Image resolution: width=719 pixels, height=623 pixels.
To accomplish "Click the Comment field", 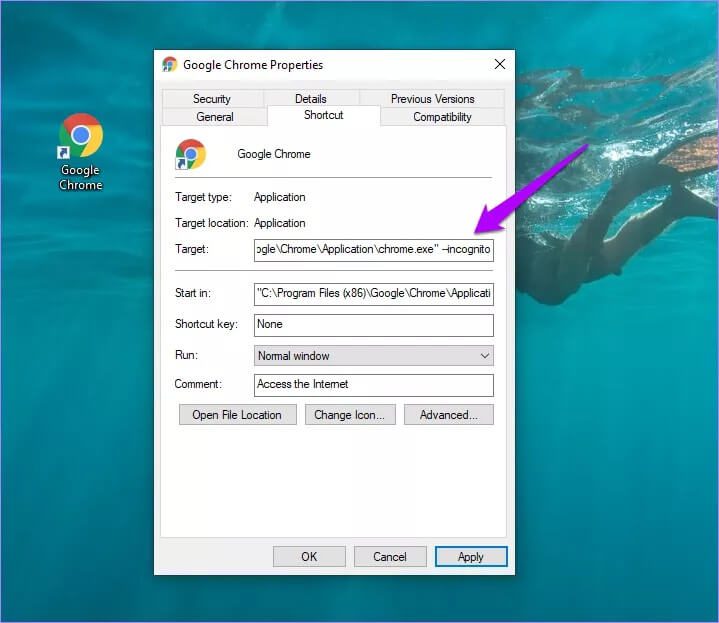I will 374,385.
